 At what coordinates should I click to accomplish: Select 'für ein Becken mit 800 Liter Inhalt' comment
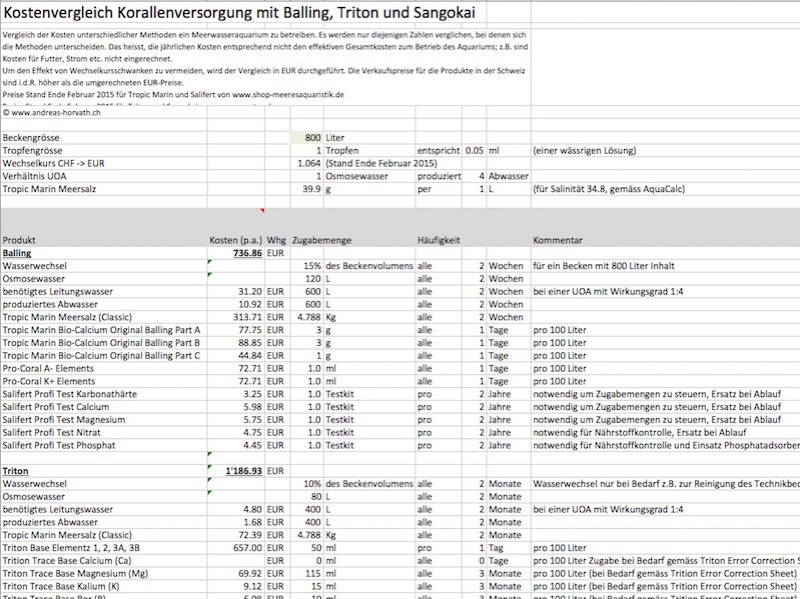click(604, 266)
